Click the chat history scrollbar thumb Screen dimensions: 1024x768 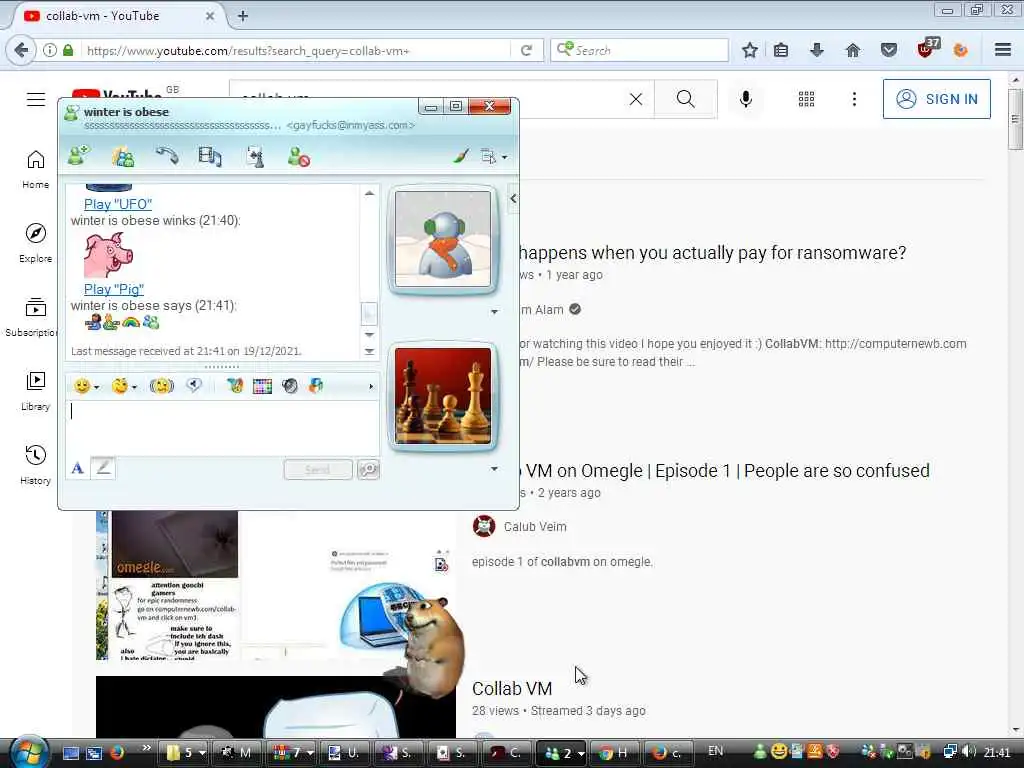point(369,313)
